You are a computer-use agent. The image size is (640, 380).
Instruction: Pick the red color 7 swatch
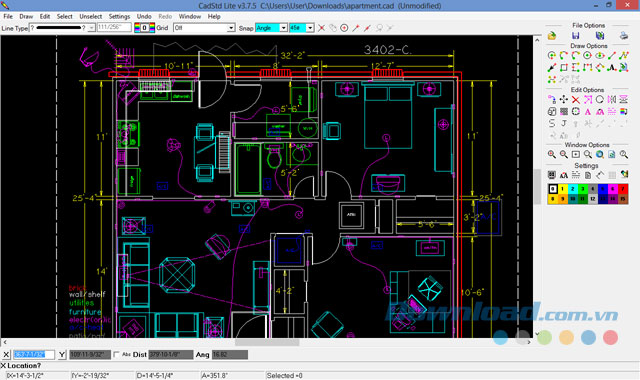(623, 189)
